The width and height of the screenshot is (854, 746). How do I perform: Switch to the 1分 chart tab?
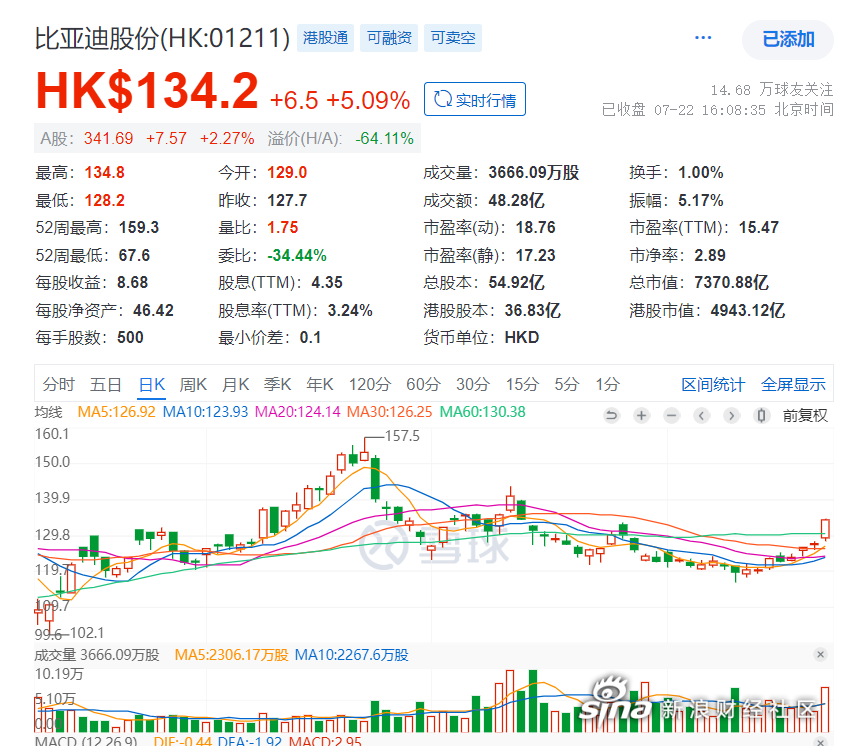click(x=607, y=384)
